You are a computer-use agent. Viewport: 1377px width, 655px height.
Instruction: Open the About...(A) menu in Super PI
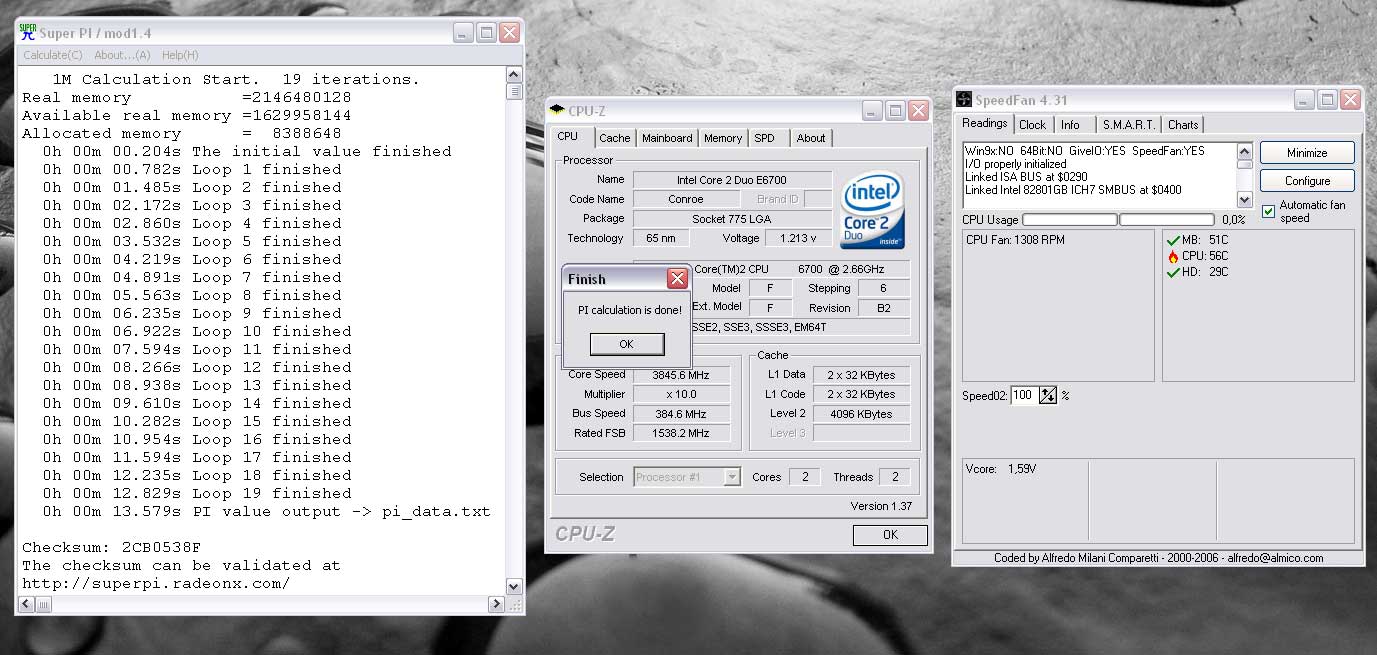122,55
